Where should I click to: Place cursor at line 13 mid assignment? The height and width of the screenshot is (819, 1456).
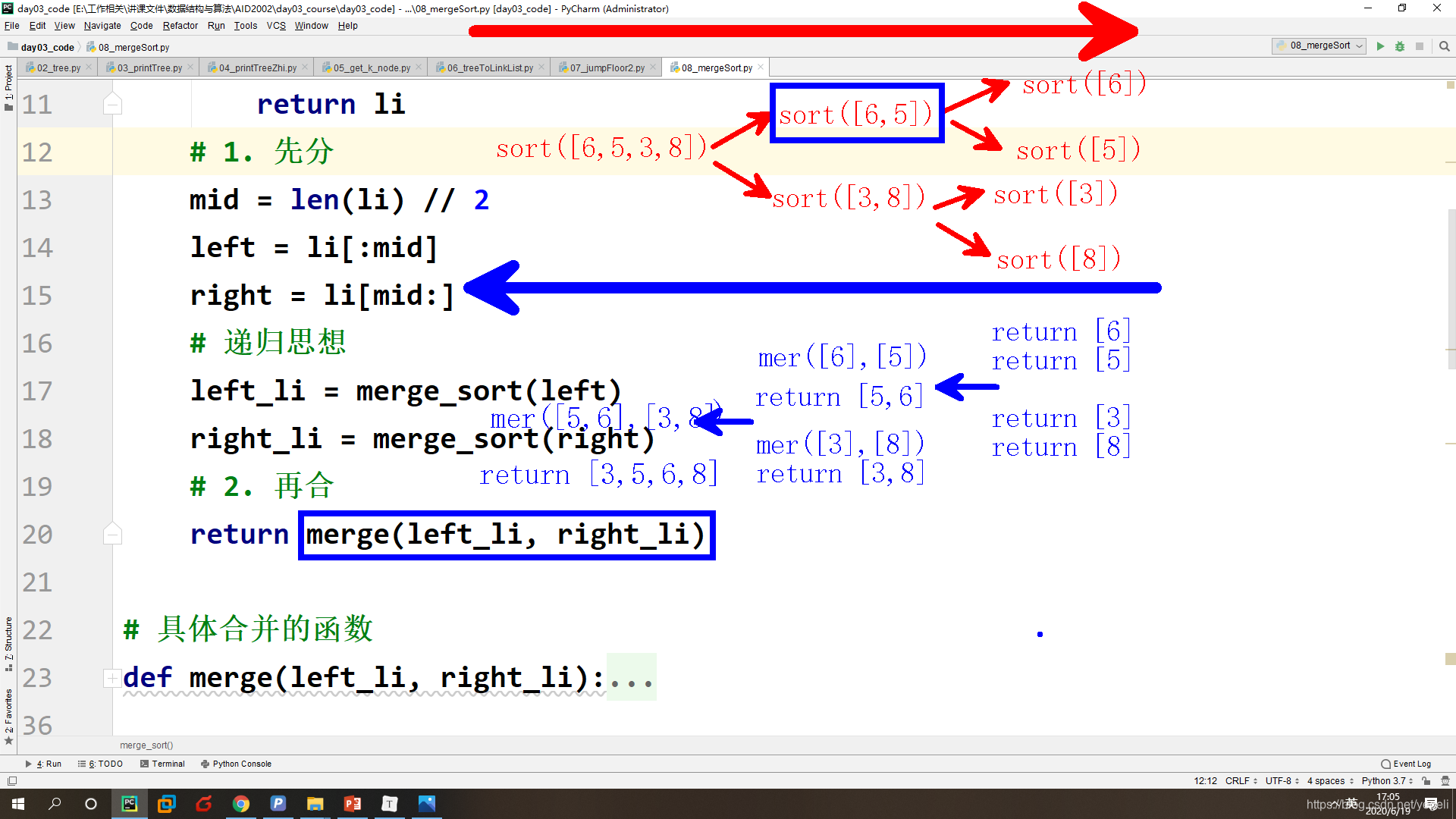pos(340,200)
